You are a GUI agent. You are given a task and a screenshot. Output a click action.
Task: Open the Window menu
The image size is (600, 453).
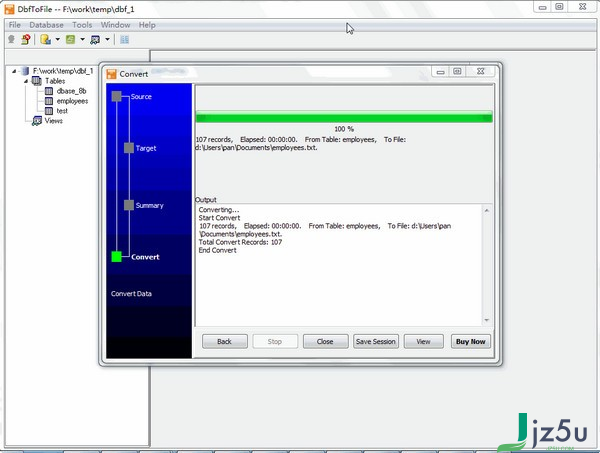115,25
